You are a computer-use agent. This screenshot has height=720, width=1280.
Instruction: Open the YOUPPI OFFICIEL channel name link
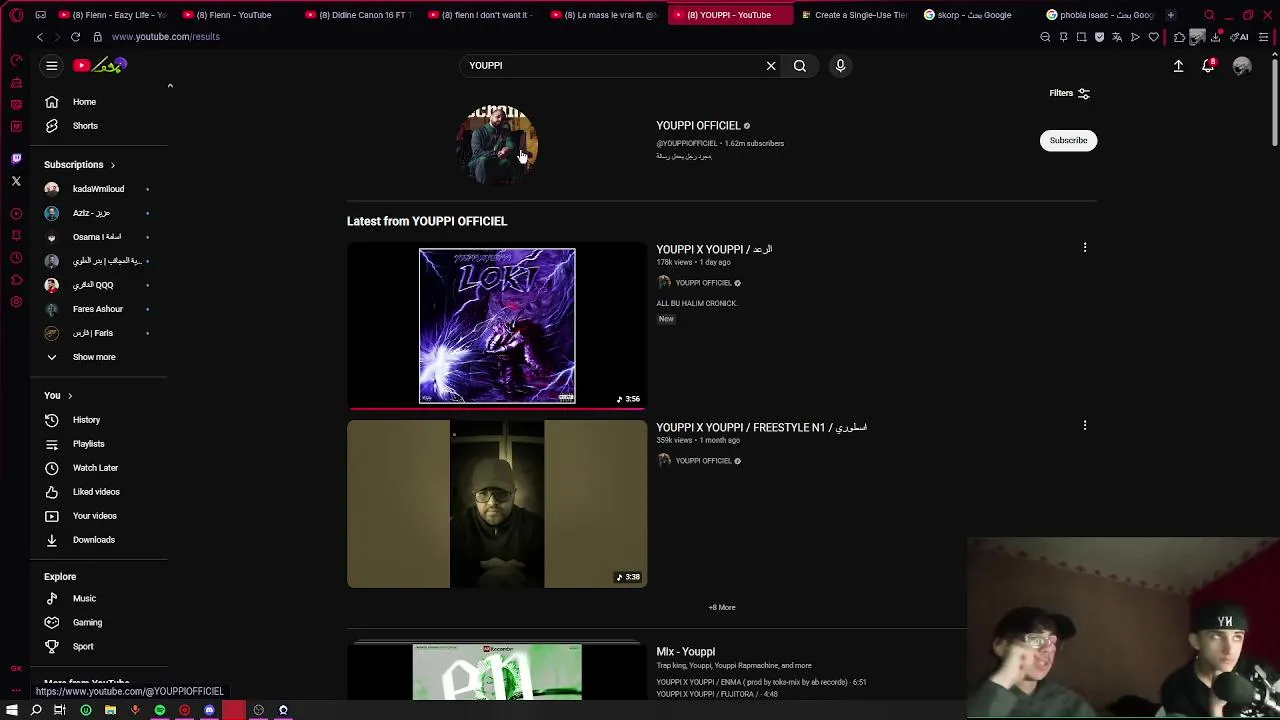point(698,126)
